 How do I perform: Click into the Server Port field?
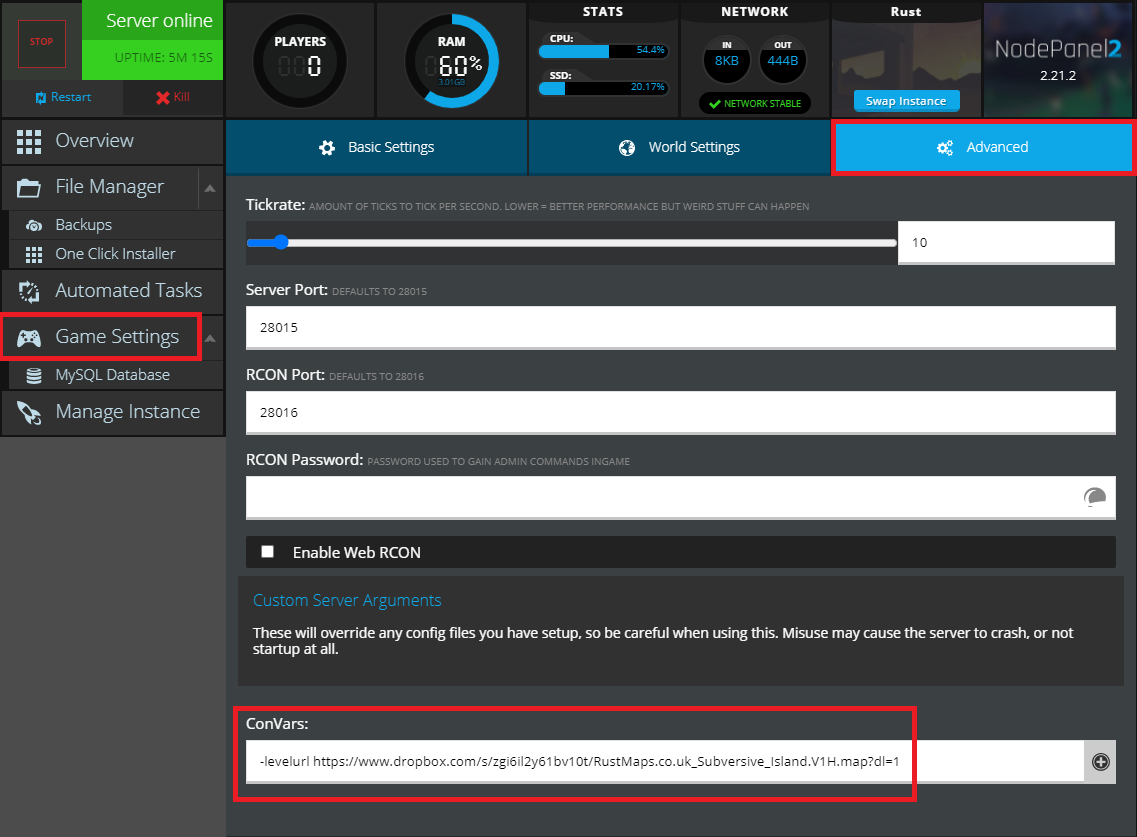coord(680,327)
